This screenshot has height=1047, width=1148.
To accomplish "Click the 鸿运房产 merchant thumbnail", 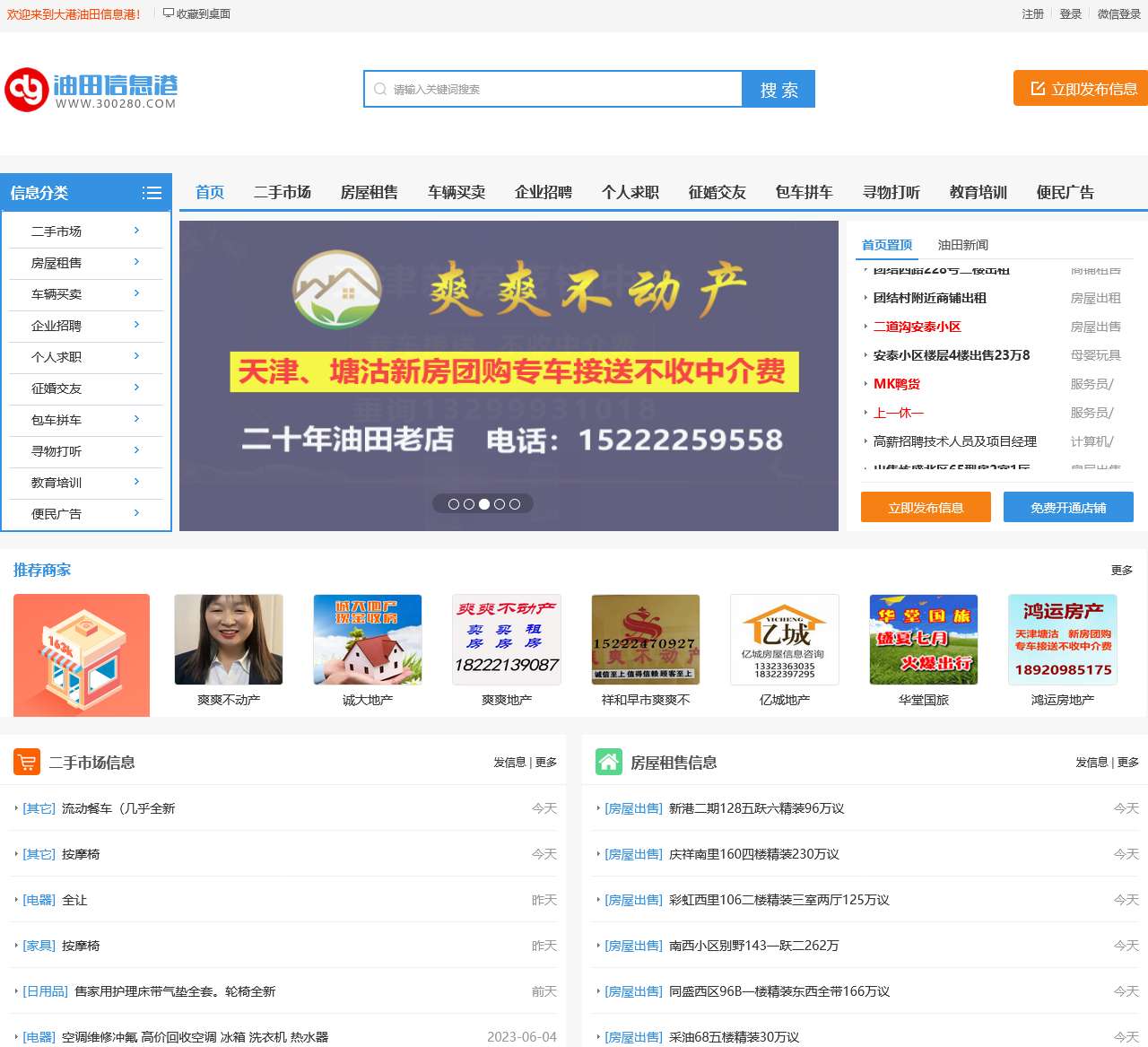I will tap(1062, 640).
